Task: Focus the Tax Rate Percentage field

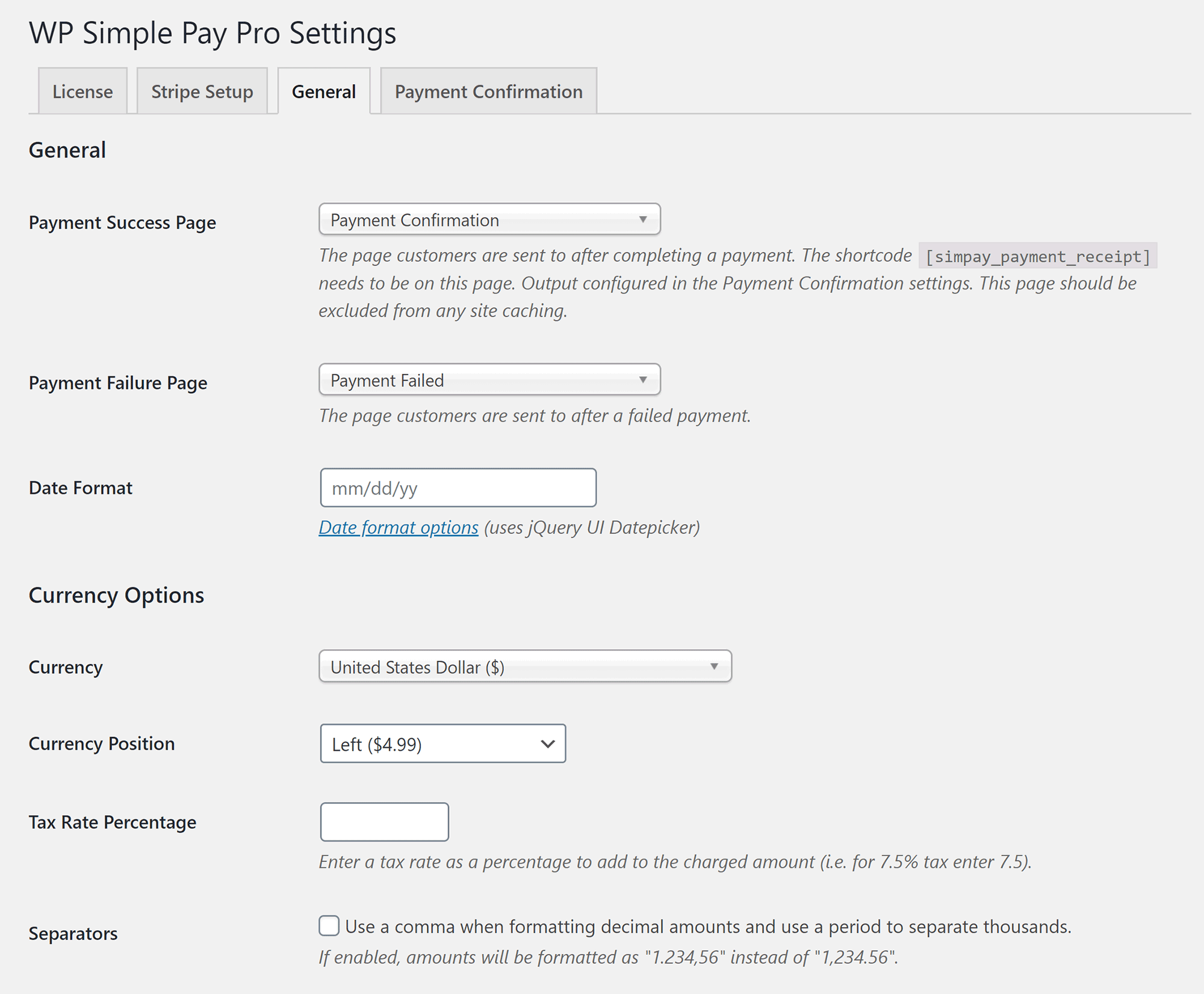Action: 384,822
